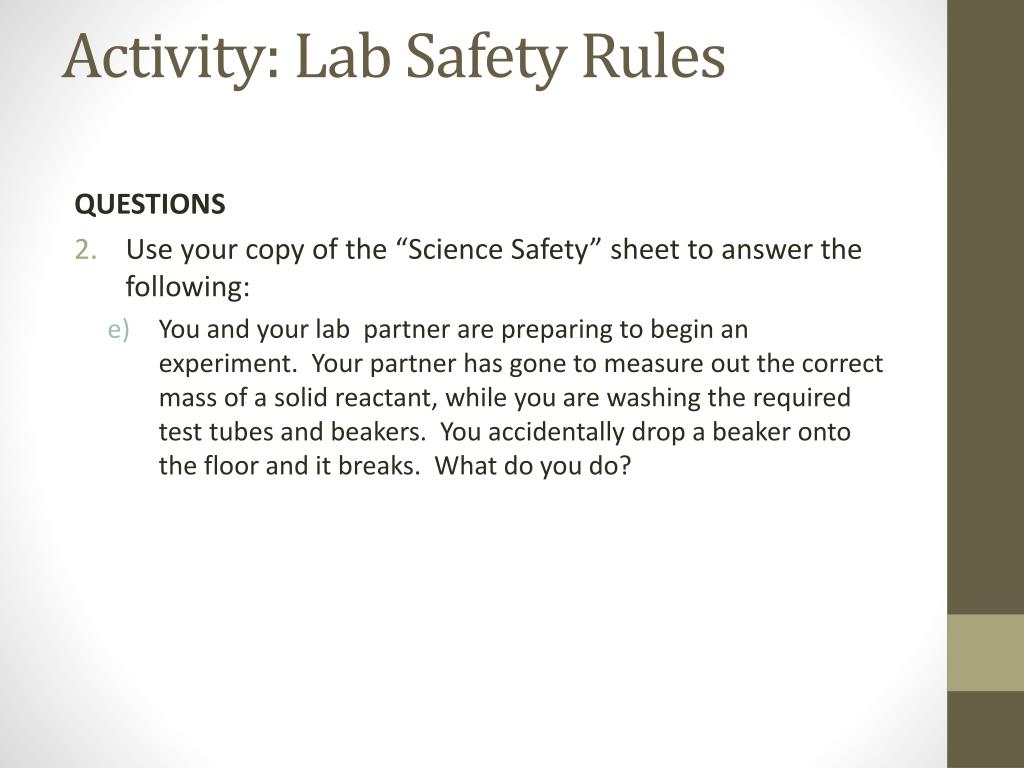Click the word "Activity:" in the title
Screen dimensions: 1024x768
tap(172, 59)
